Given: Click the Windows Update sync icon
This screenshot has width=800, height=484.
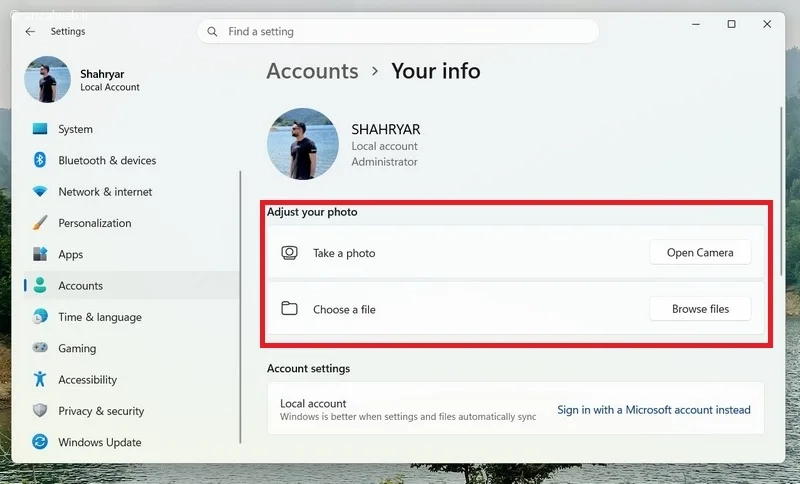Looking at the screenshot, I should point(40,442).
